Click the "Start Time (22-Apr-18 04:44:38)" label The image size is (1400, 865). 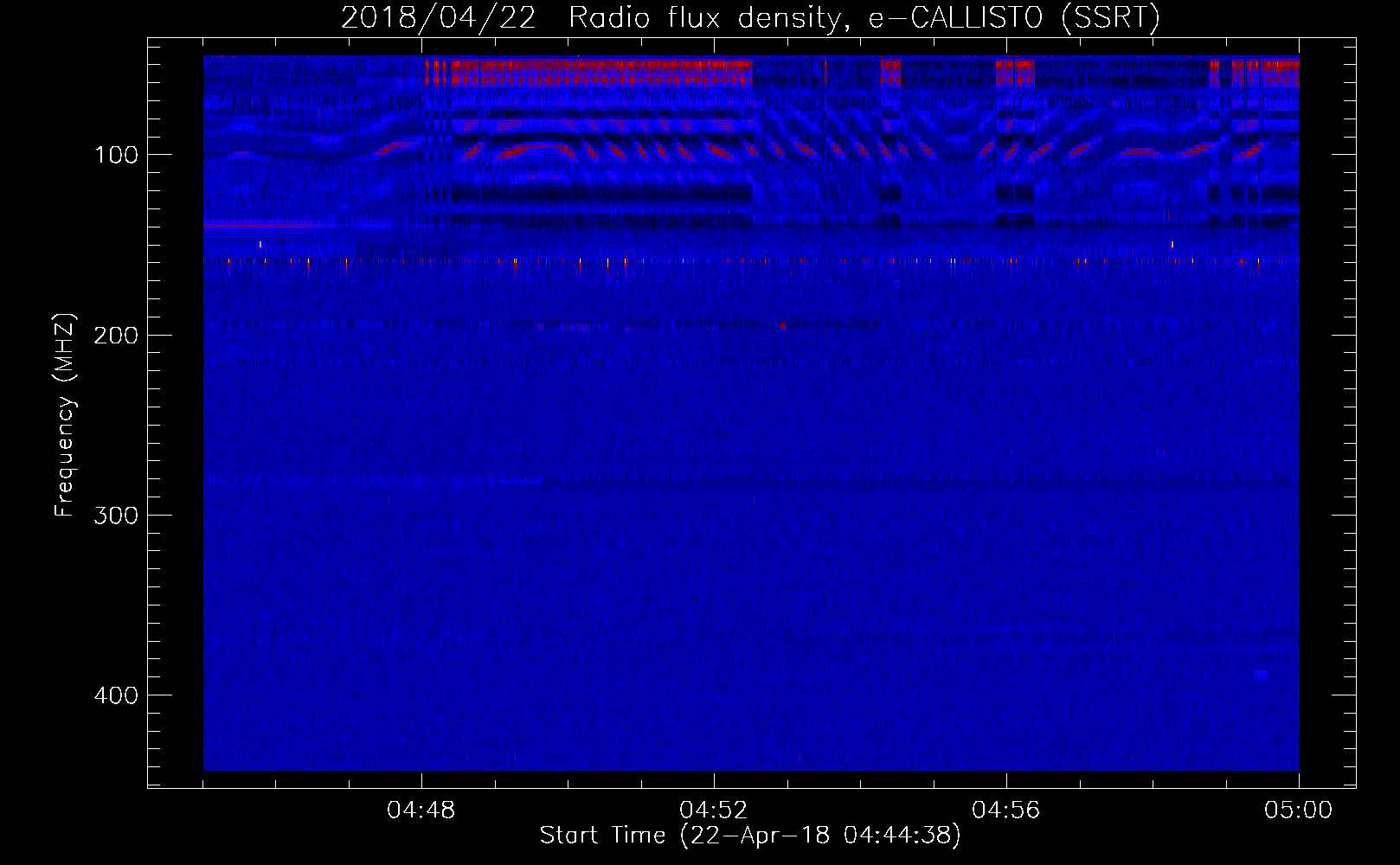tap(750, 836)
